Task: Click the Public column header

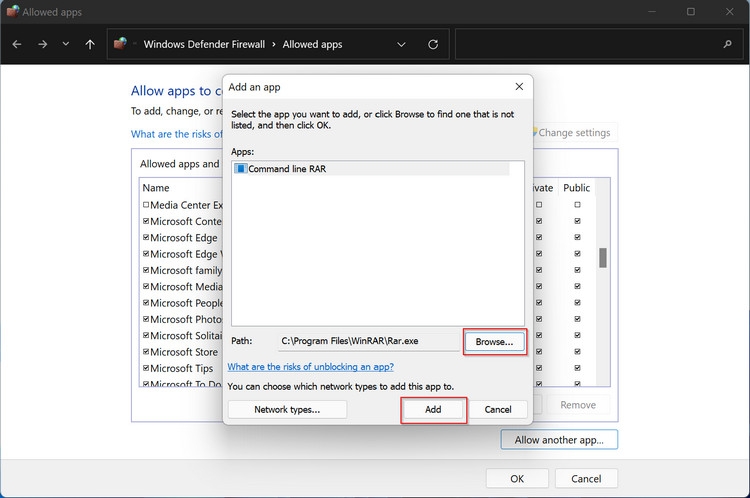Action: 576,188
